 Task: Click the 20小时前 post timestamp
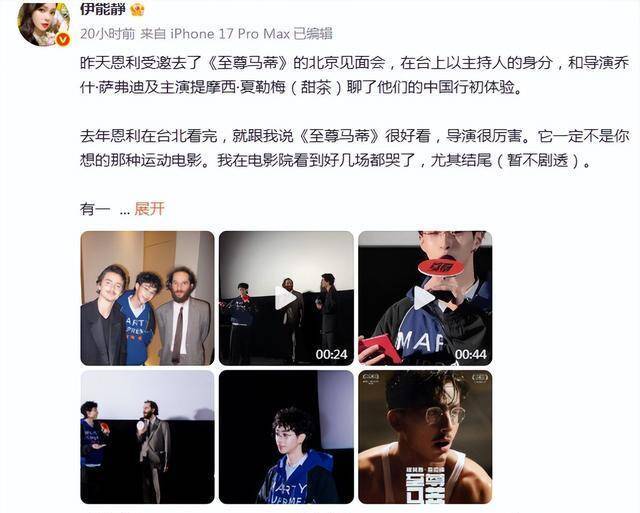point(107,34)
